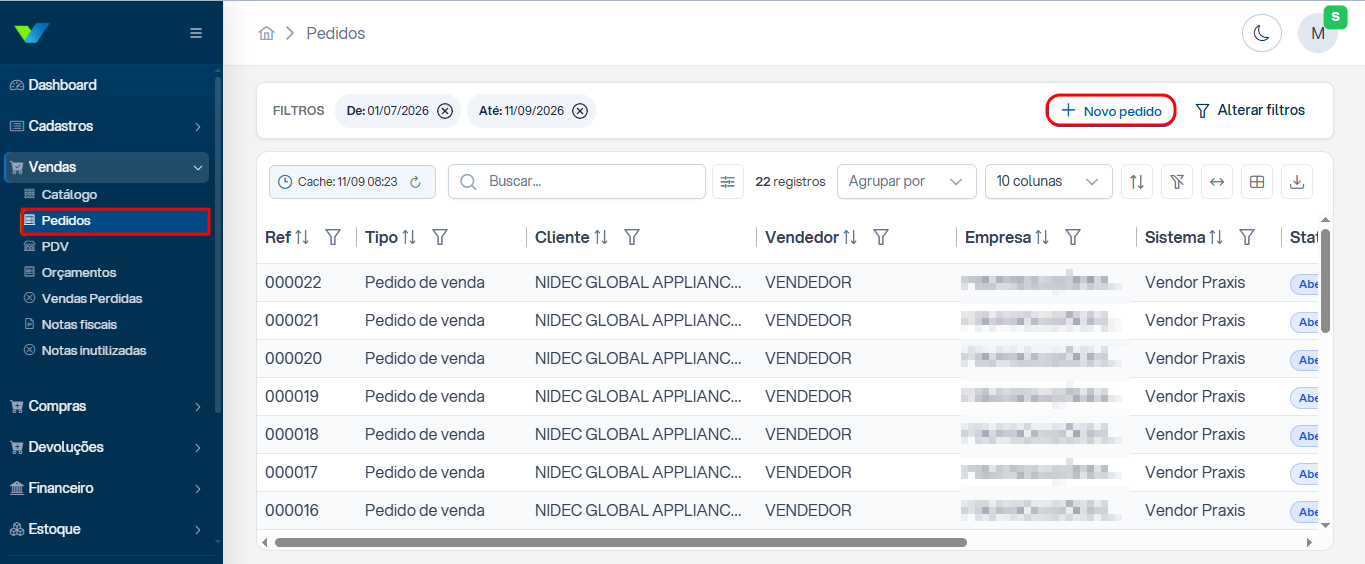Remove the Até: 11/09/2026 filter

580,111
